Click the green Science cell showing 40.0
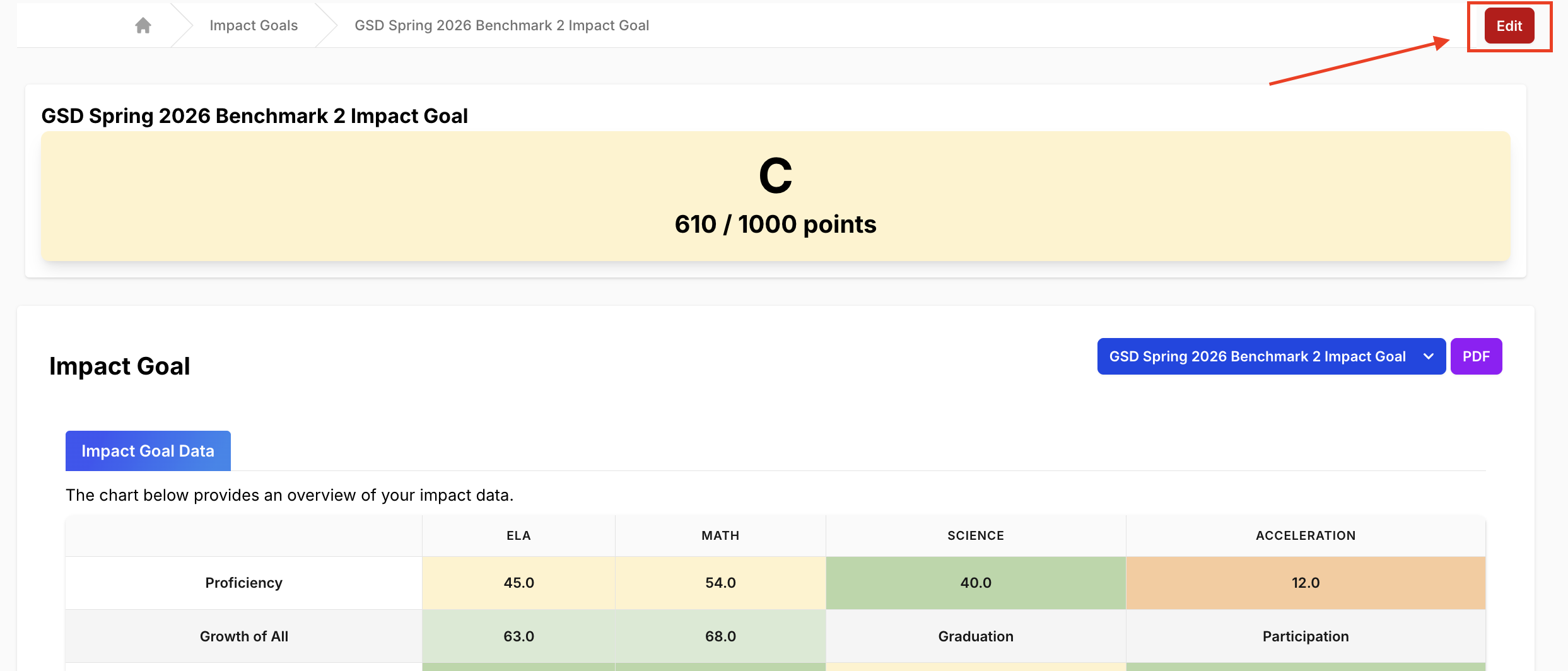1568x671 pixels. tap(975, 583)
